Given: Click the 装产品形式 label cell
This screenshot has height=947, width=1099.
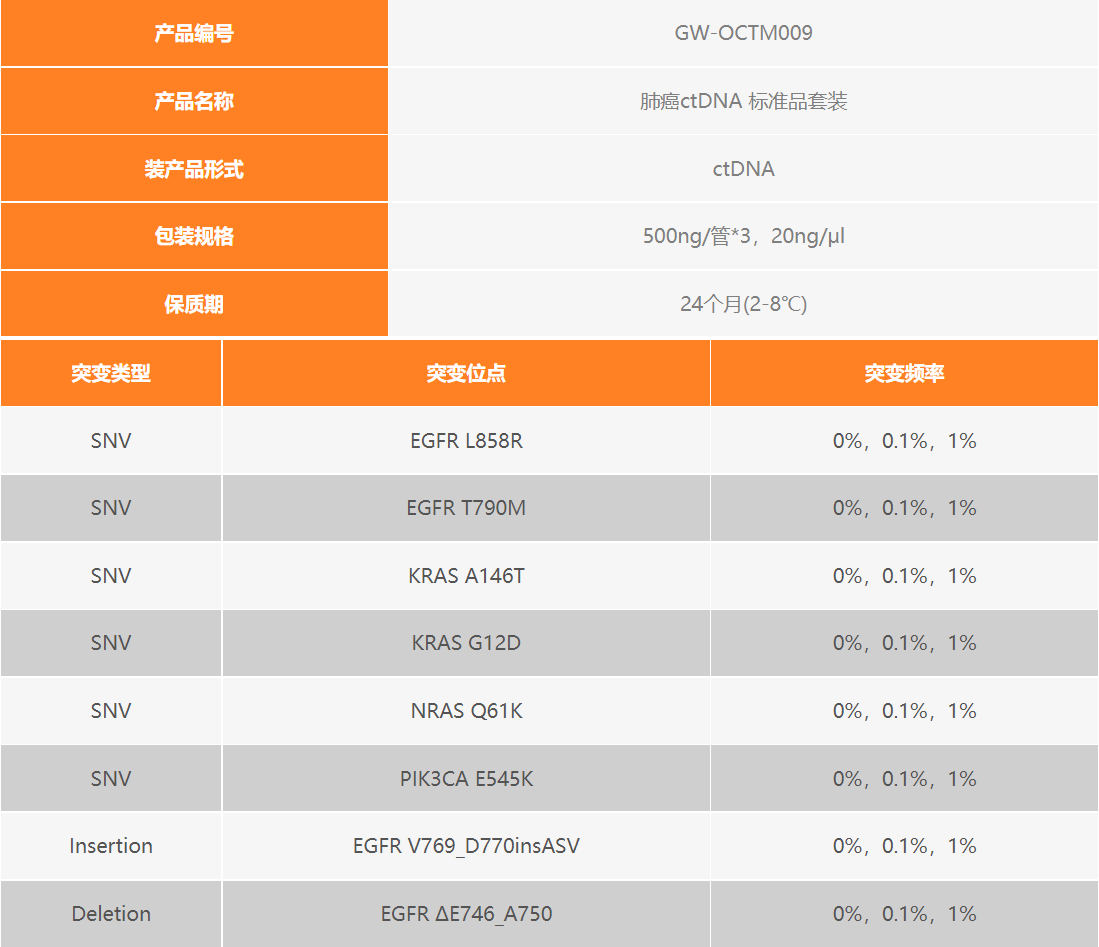Looking at the screenshot, I should point(194,169).
